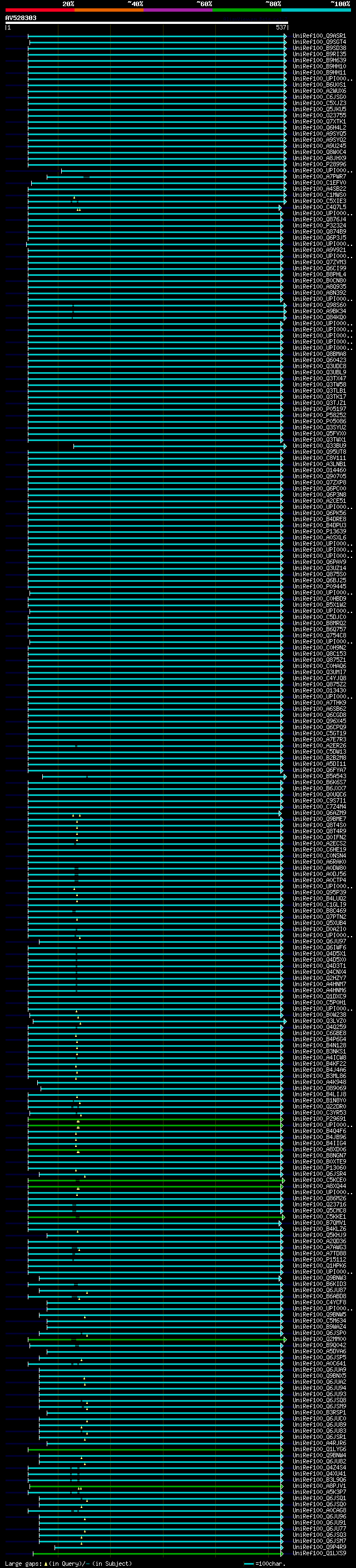Viewport: 356px width, 1568px height.
Task: Click the cyan ~100% identity legend segment
Action: pyautogui.click(x=316, y=10)
